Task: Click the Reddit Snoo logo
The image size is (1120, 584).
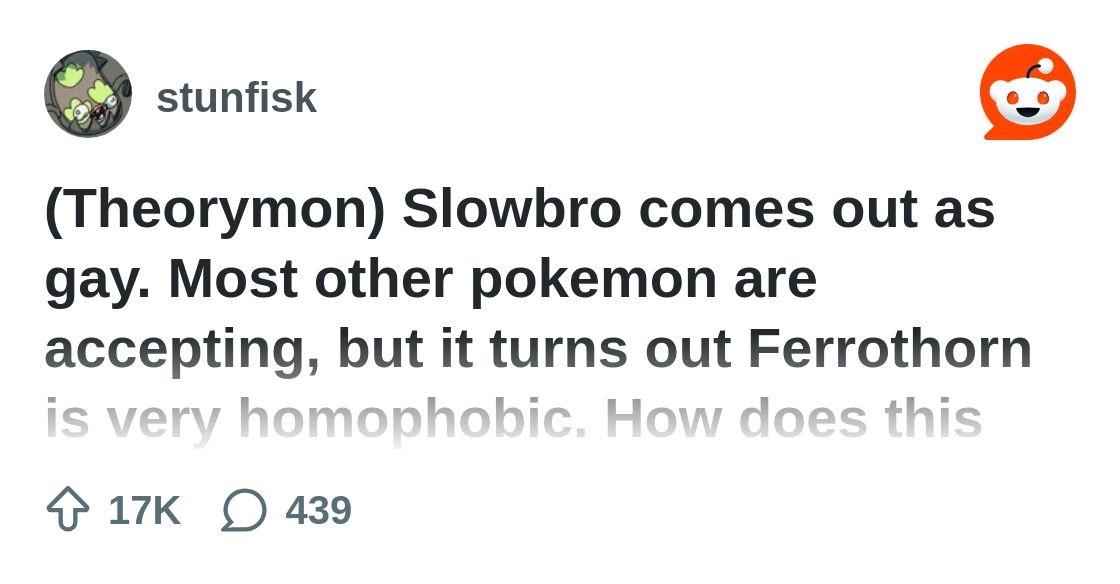Action: (x=1027, y=93)
